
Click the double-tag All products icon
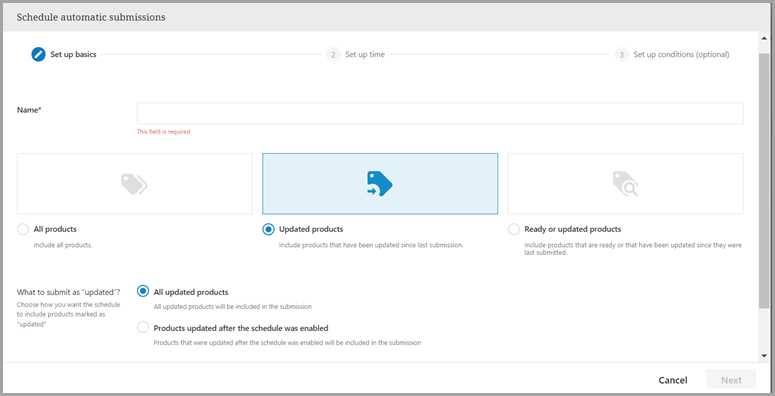(x=134, y=184)
